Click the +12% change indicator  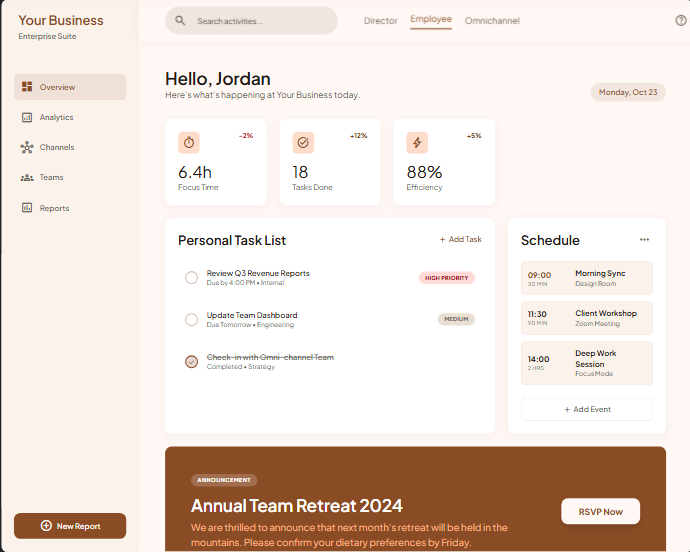[x=359, y=136]
